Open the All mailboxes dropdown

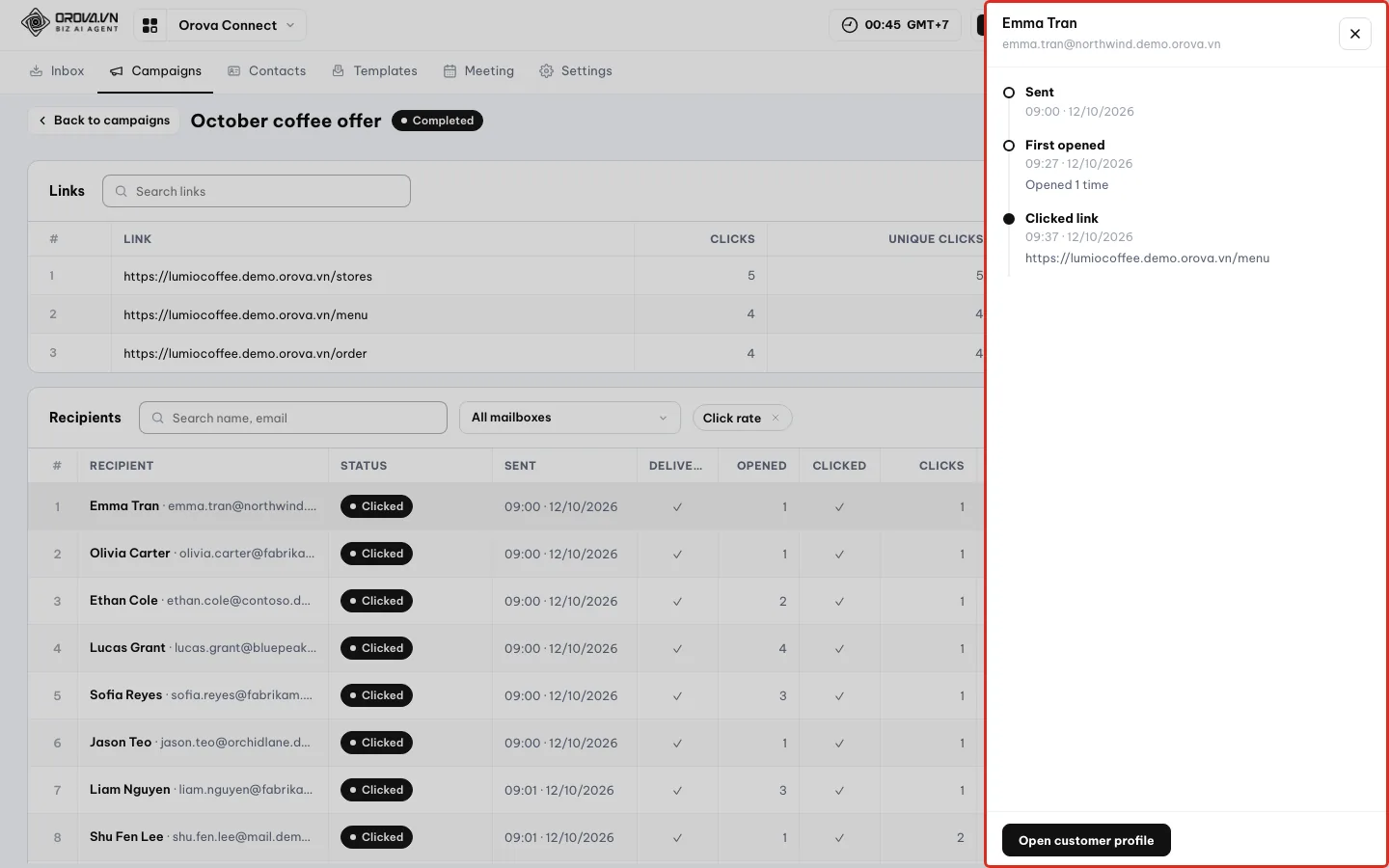point(570,418)
